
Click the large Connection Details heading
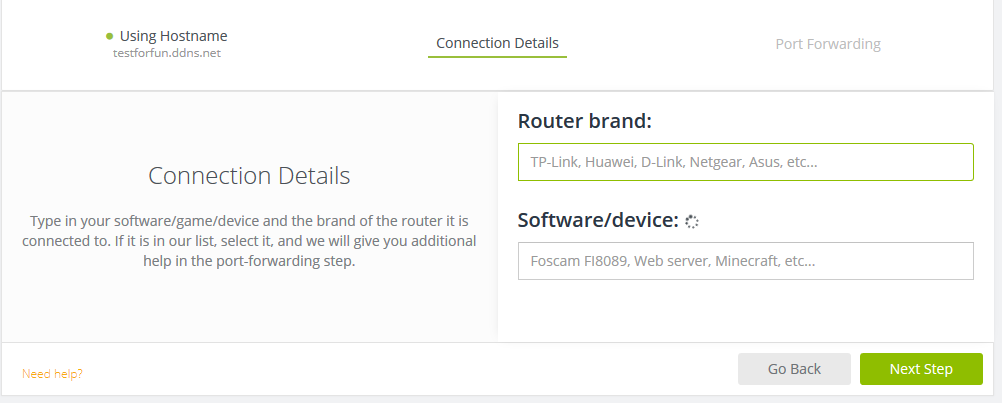point(249,176)
